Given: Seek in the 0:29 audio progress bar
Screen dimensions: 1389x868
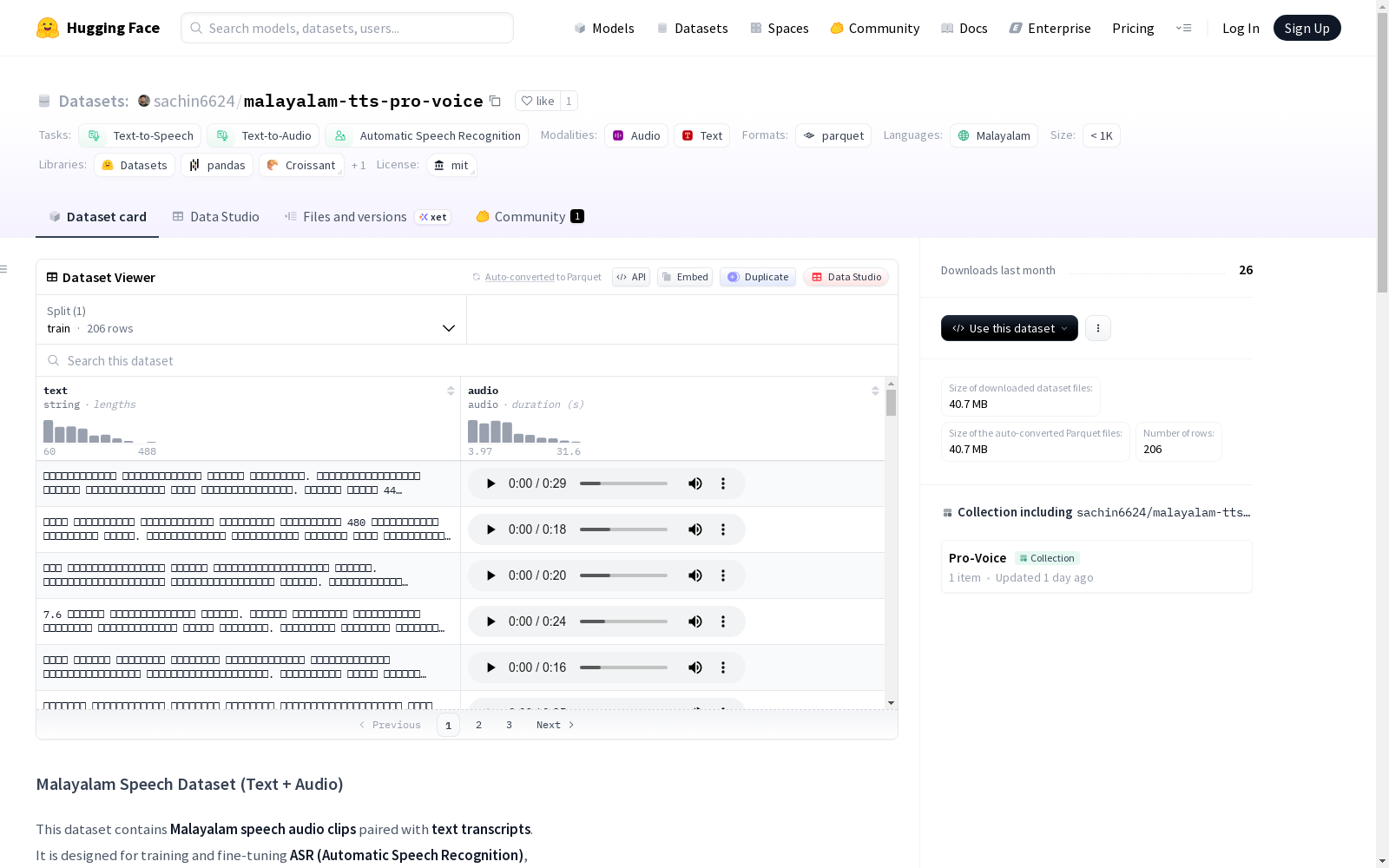Looking at the screenshot, I should (623, 483).
